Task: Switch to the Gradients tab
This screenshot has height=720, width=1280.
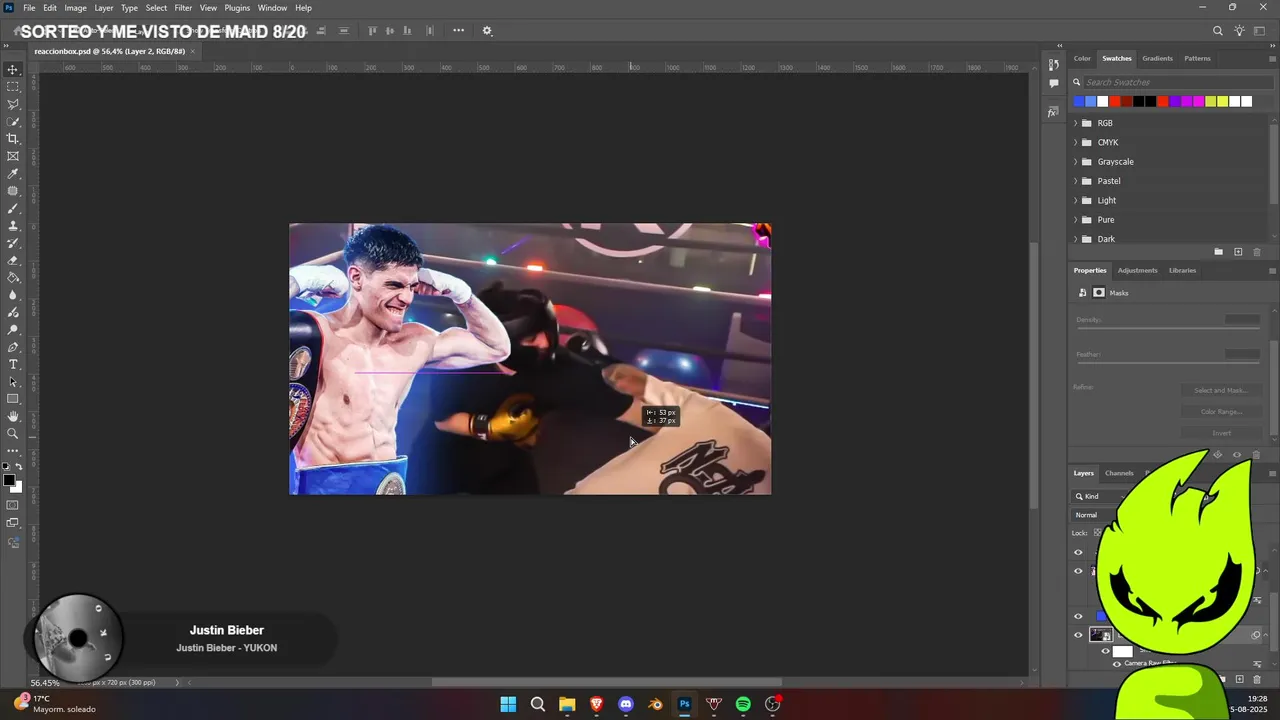Action: click(1157, 58)
